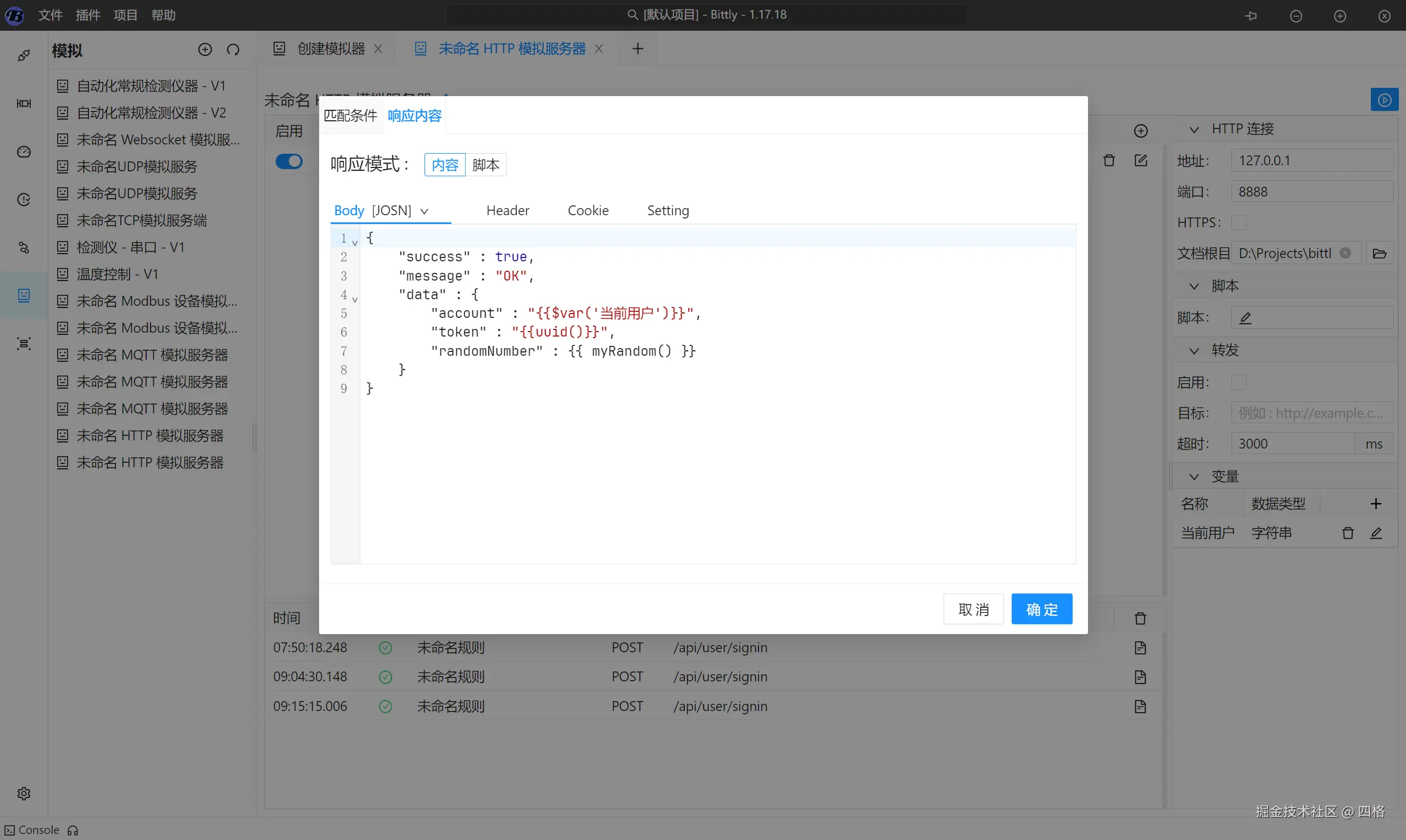Viewport: 1406px width, 840px height.
Task: Click the rule delete trash icon
Action: [x=1109, y=161]
